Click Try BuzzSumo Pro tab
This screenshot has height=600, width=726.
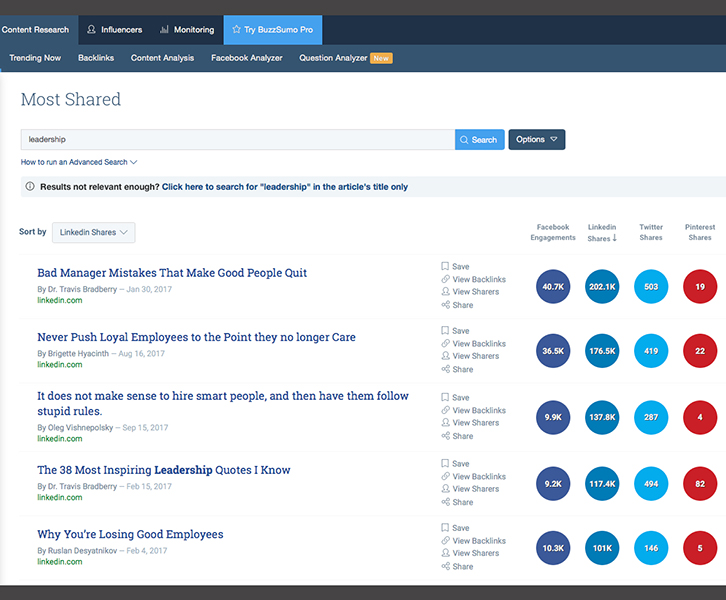point(273,30)
